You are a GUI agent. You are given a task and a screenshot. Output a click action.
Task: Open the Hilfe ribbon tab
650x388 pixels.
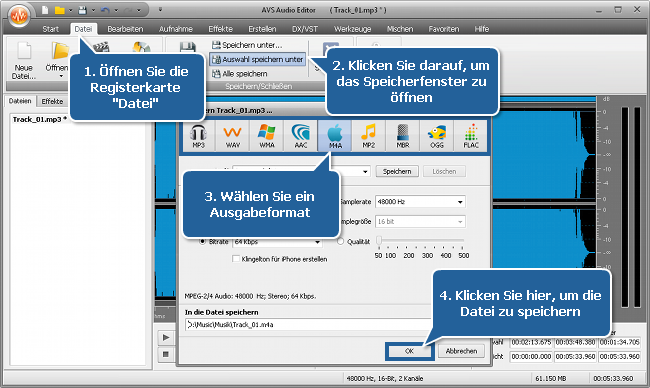(482, 29)
